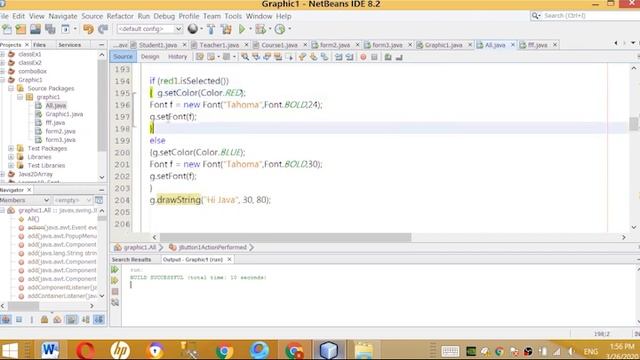
Task: Click the Comment code editor icon
Action: (x=388, y=57)
